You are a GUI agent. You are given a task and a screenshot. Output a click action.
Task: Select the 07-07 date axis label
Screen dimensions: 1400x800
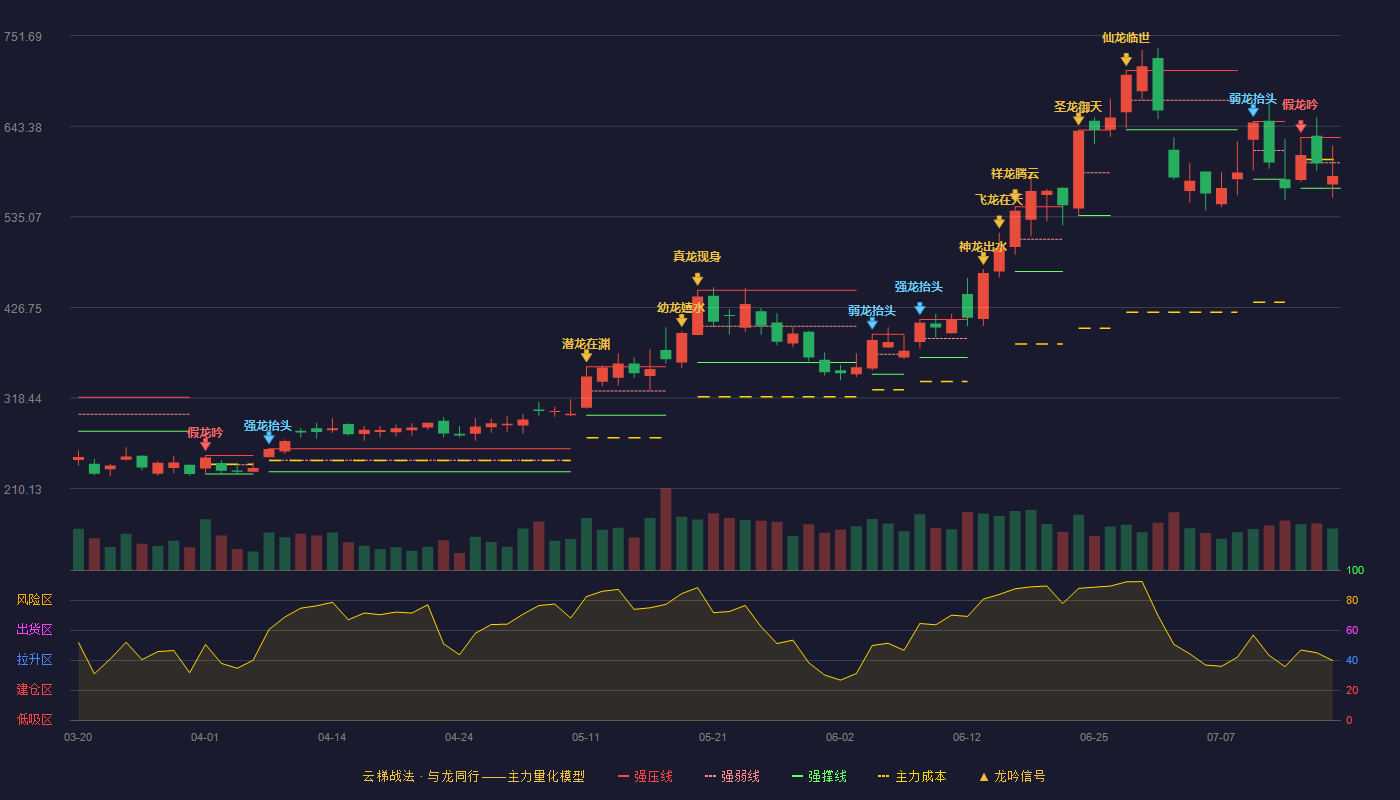point(1221,737)
